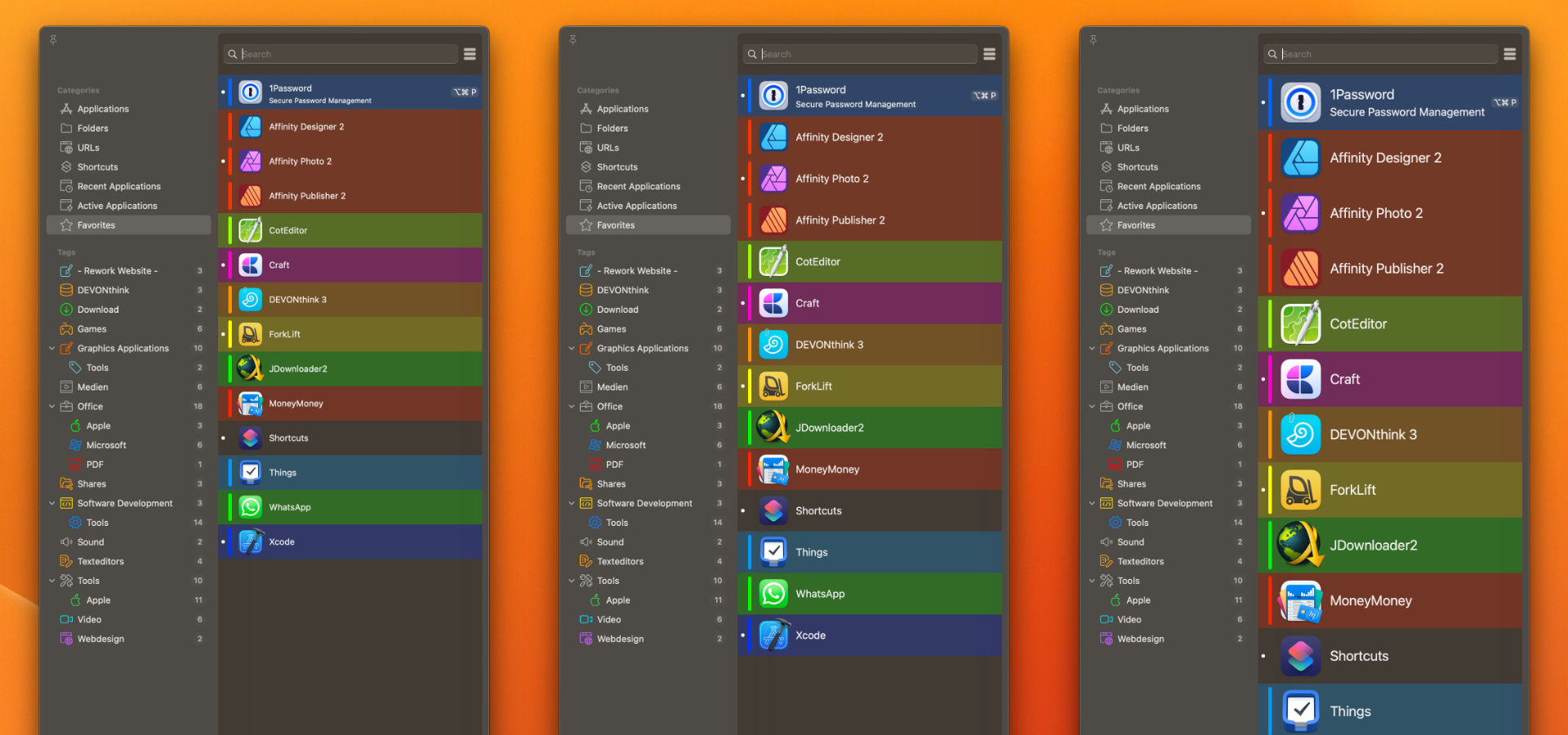Open hamburger menu in left window
Viewport: 1568px width, 735px height.
[x=470, y=54]
